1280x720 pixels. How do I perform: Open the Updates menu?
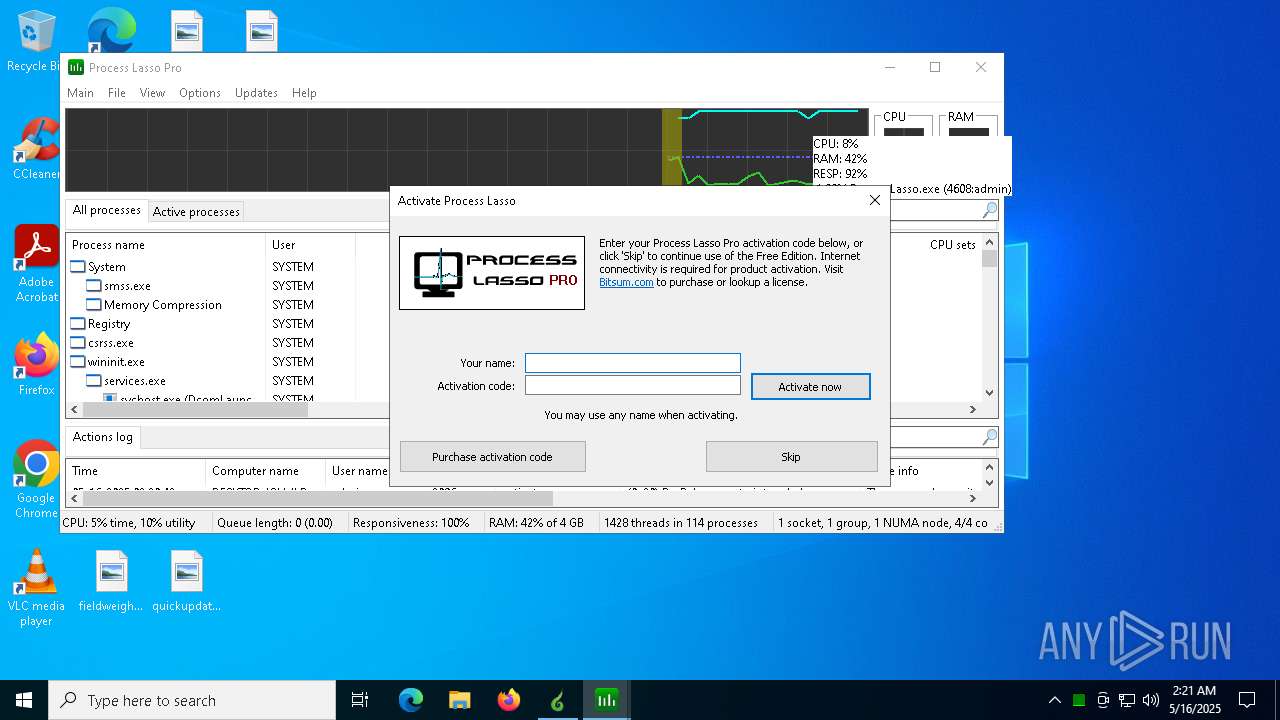(x=256, y=93)
